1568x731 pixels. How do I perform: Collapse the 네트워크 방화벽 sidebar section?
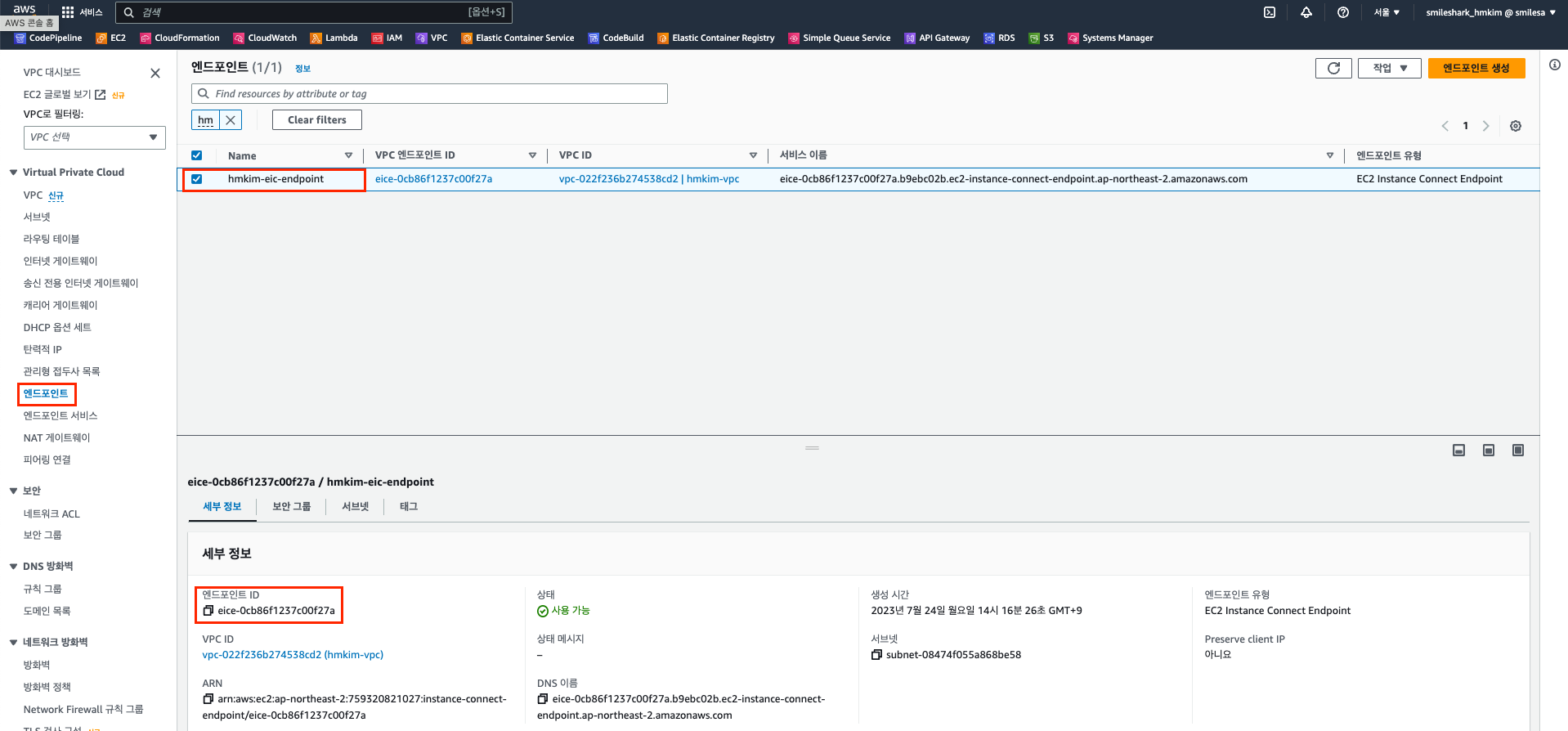point(13,643)
